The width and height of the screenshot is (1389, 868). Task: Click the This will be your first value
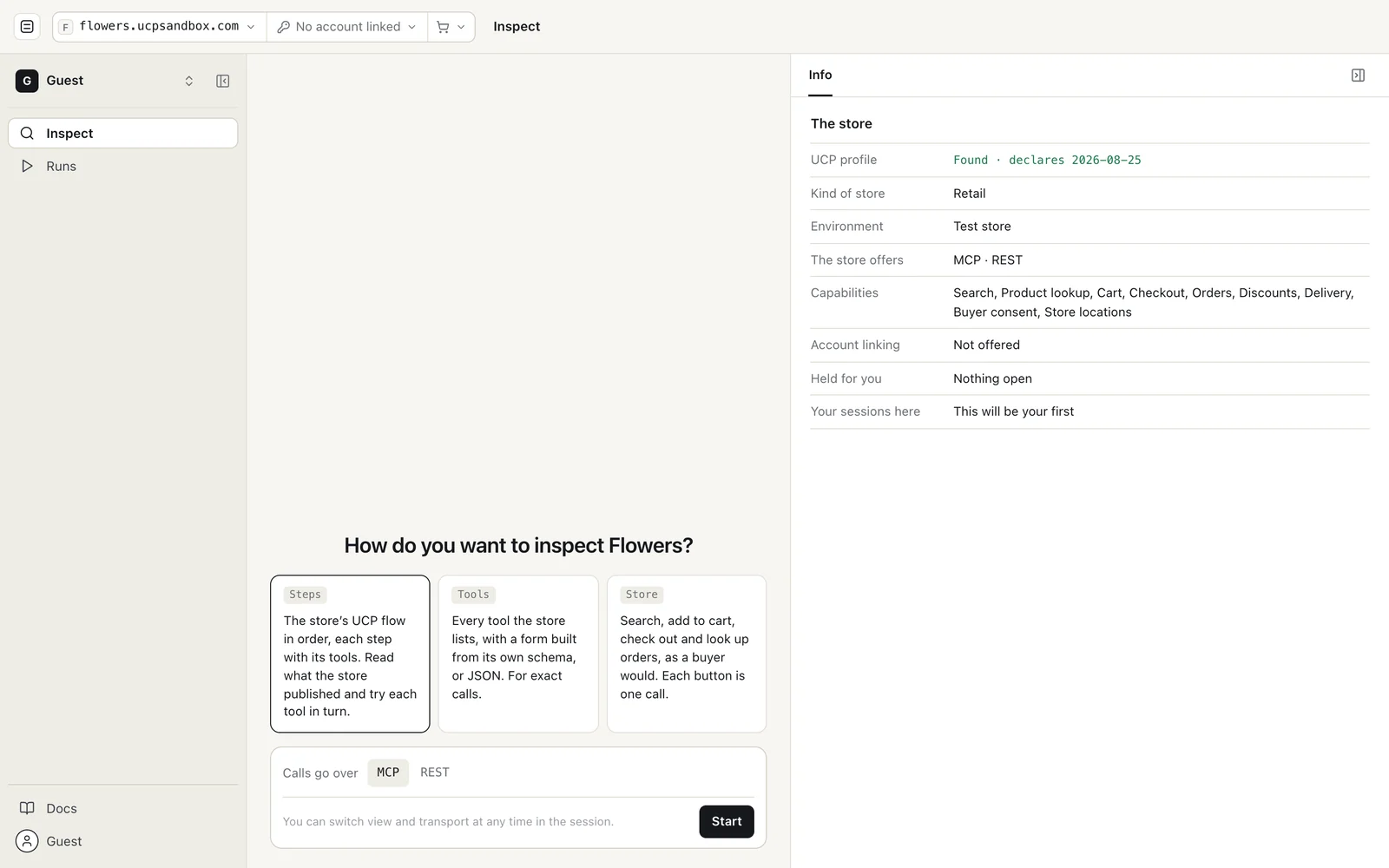coord(1013,411)
